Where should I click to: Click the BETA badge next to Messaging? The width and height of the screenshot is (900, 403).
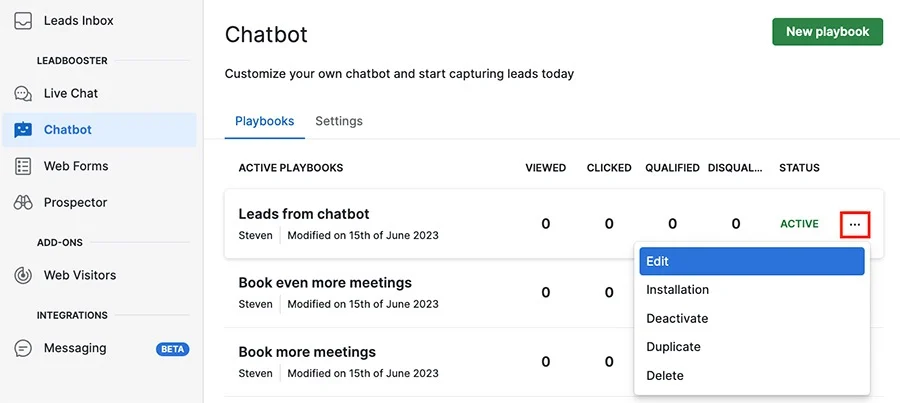[x=172, y=349]
